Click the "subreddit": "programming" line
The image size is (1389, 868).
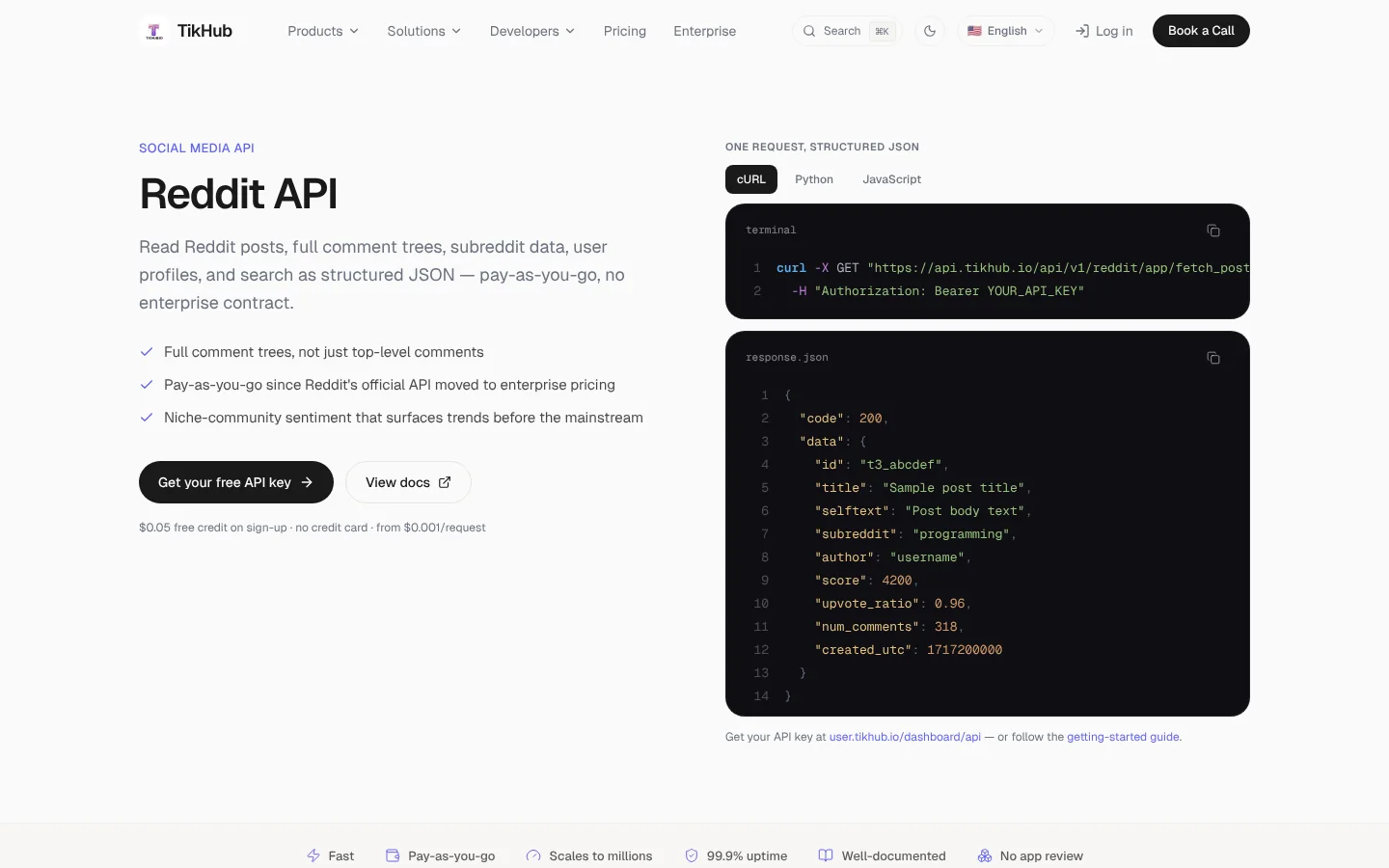[915, 534]
